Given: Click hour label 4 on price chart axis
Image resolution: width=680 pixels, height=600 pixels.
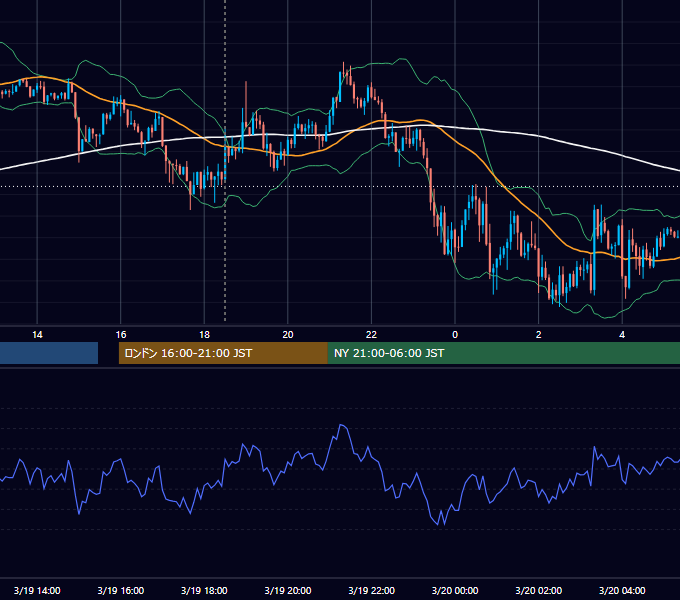Looking at the screenshot, I should coord(622,335).
